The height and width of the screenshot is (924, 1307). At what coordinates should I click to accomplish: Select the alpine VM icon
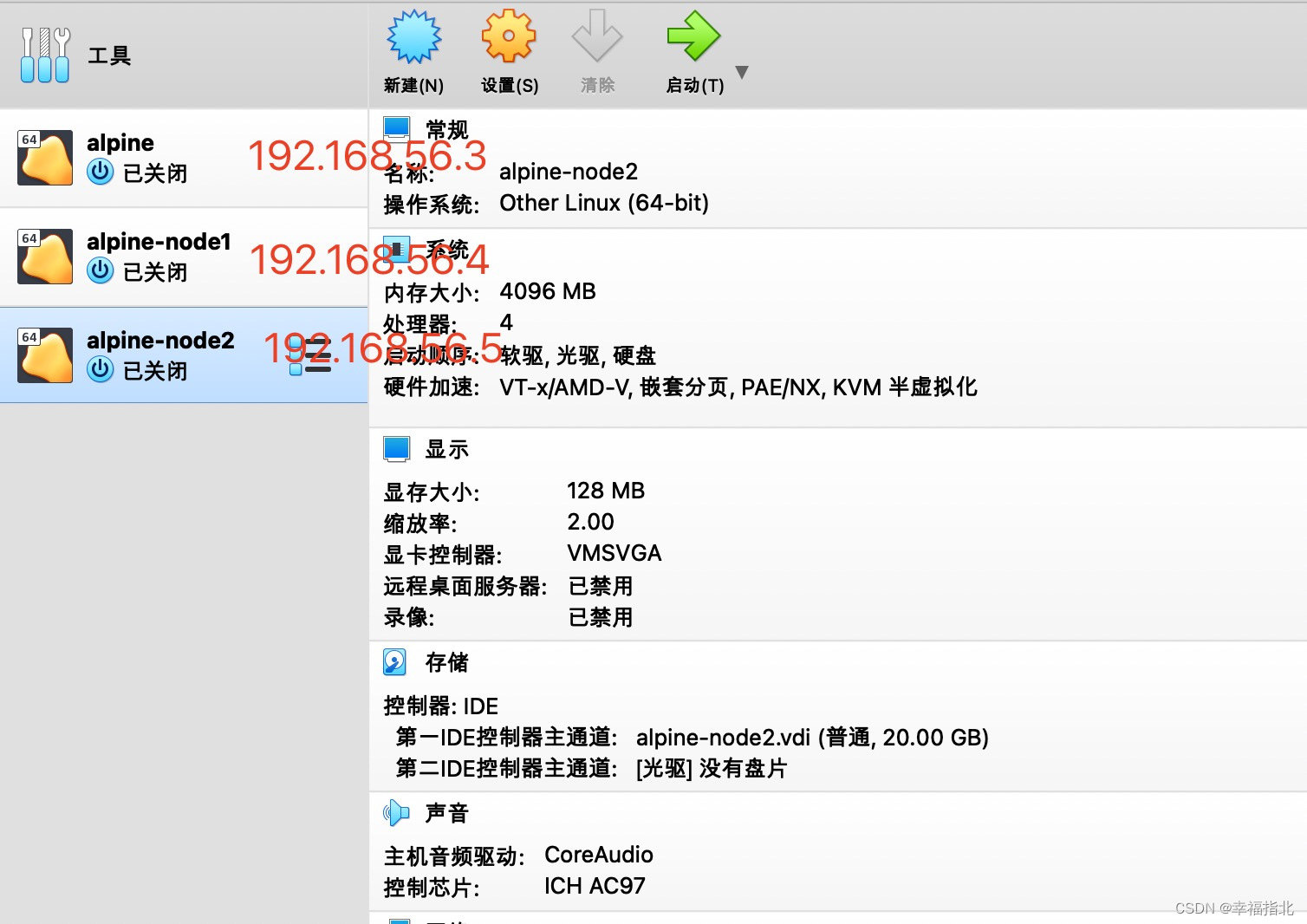point(45,158)
